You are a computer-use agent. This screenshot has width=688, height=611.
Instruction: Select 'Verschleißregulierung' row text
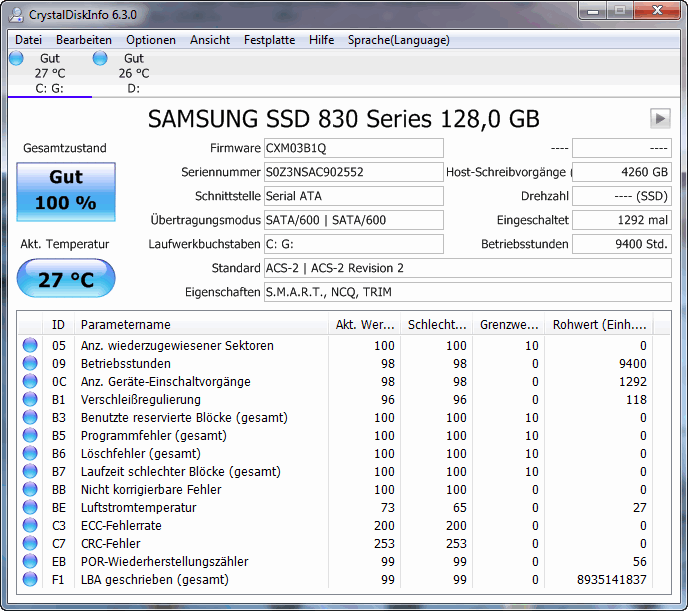pyautogui.click(x=141, y=400)
